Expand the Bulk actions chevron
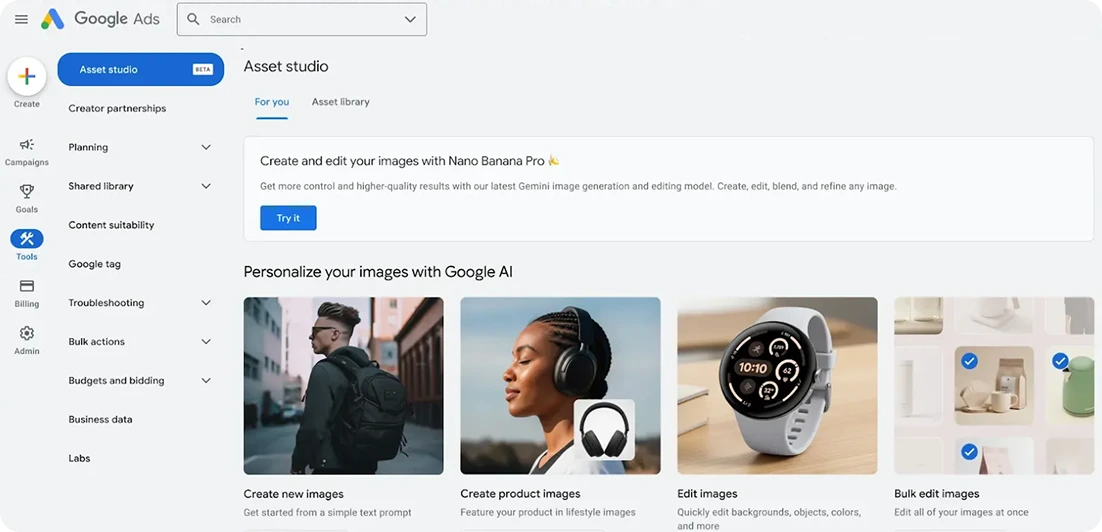The height and width of the screenshot is (532, 1102). [206, 342]
